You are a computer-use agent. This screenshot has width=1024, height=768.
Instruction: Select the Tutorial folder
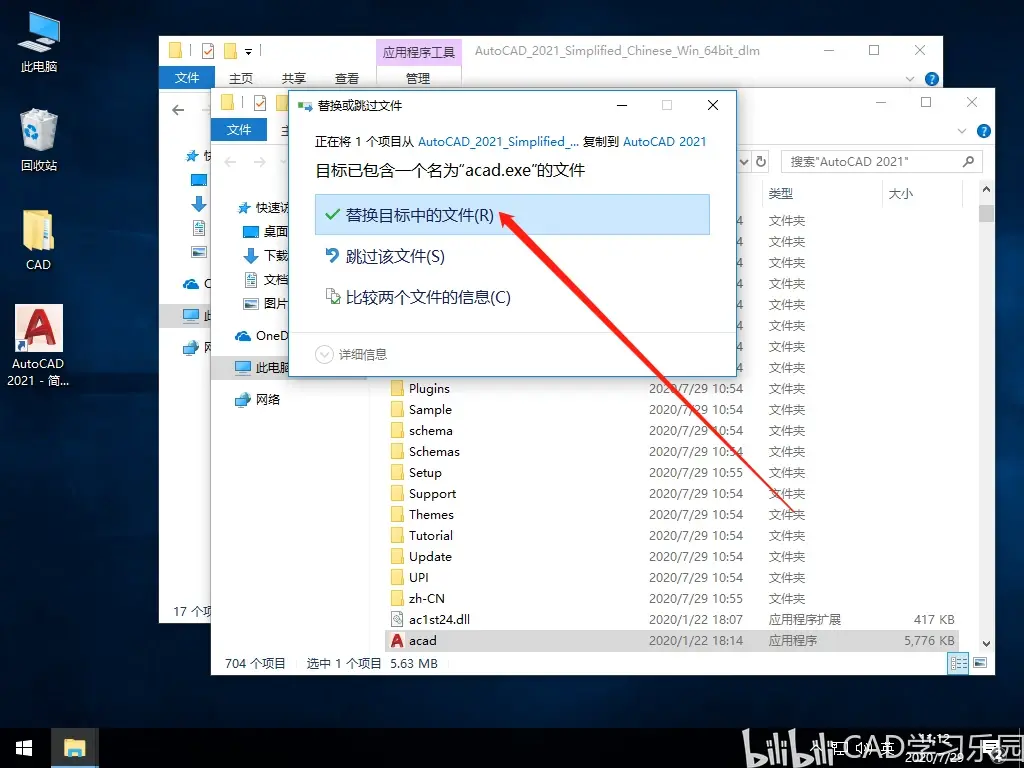(x=430, y=536)
